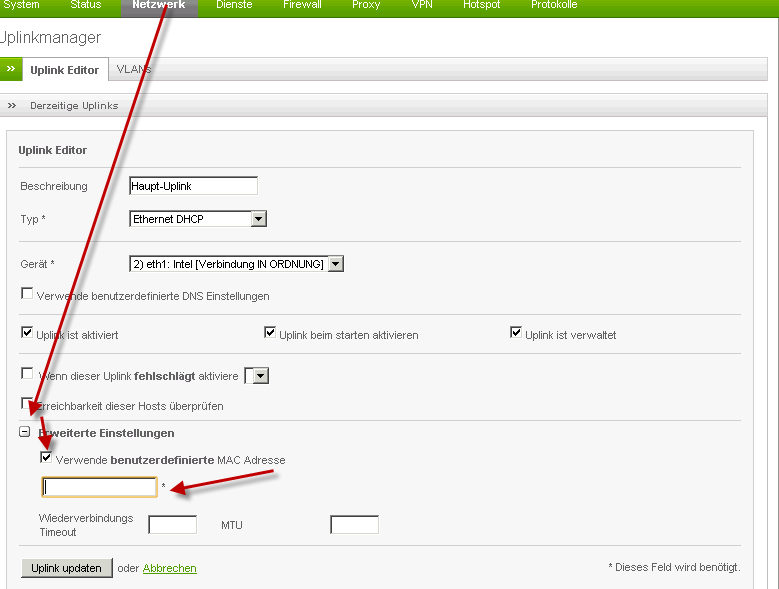Screen dimensions: 779x589
Task: Click the Uplink updaten button
Action: click(x=66, y=568)
